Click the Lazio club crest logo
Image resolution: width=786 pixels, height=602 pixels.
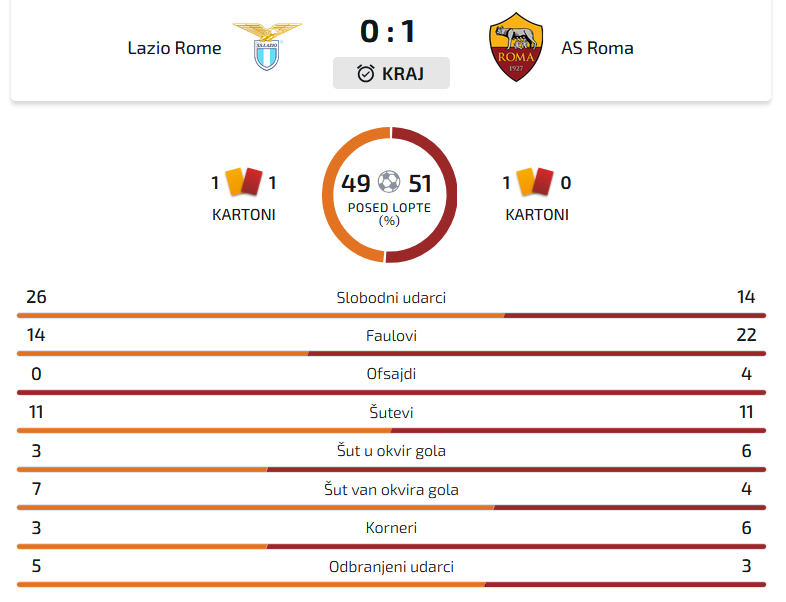click(x=265, y=47)
